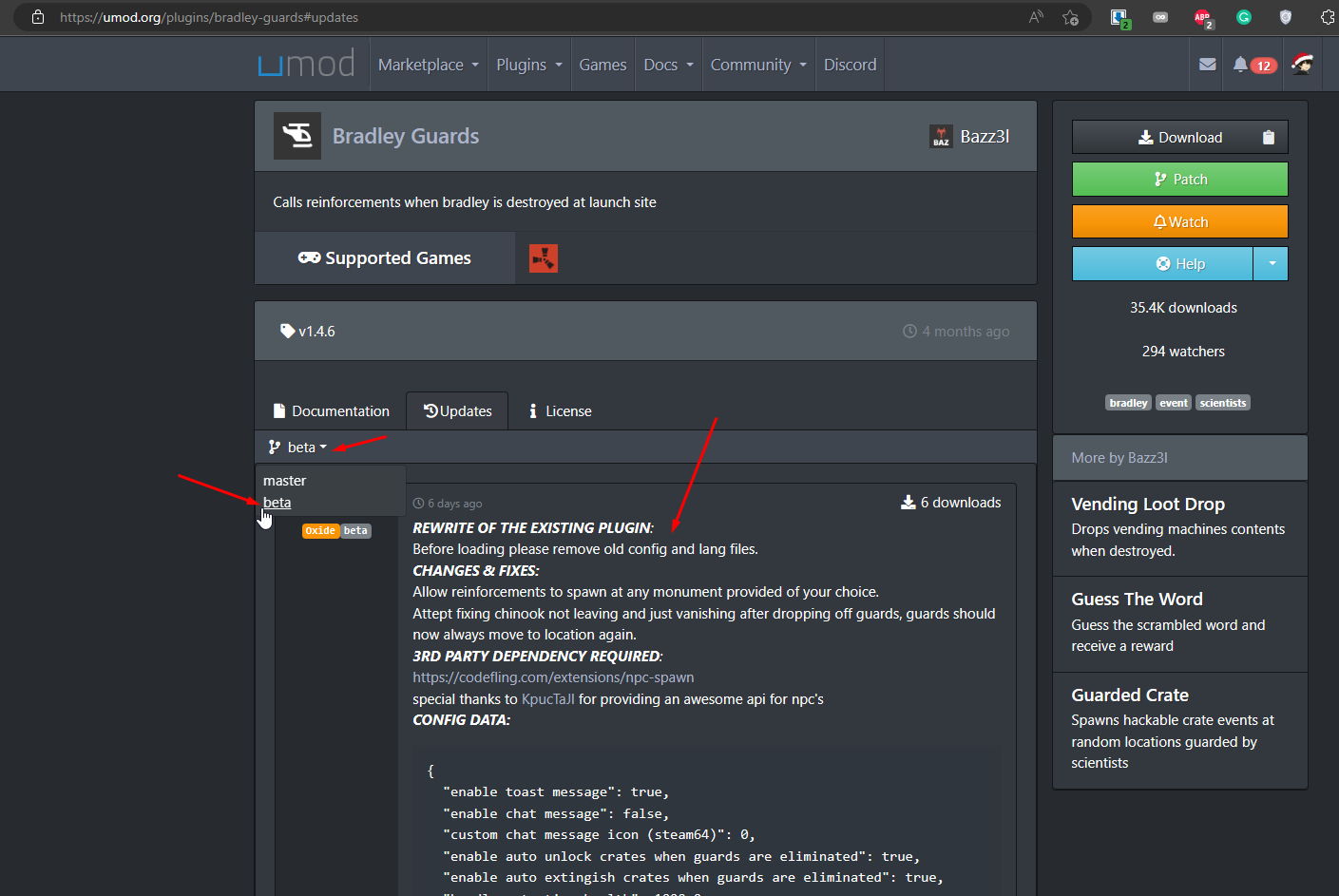Image resolution: width=1339 pixels, height=896 pixels.
Task: Click the Supported Games label
Action: (385, 258)
